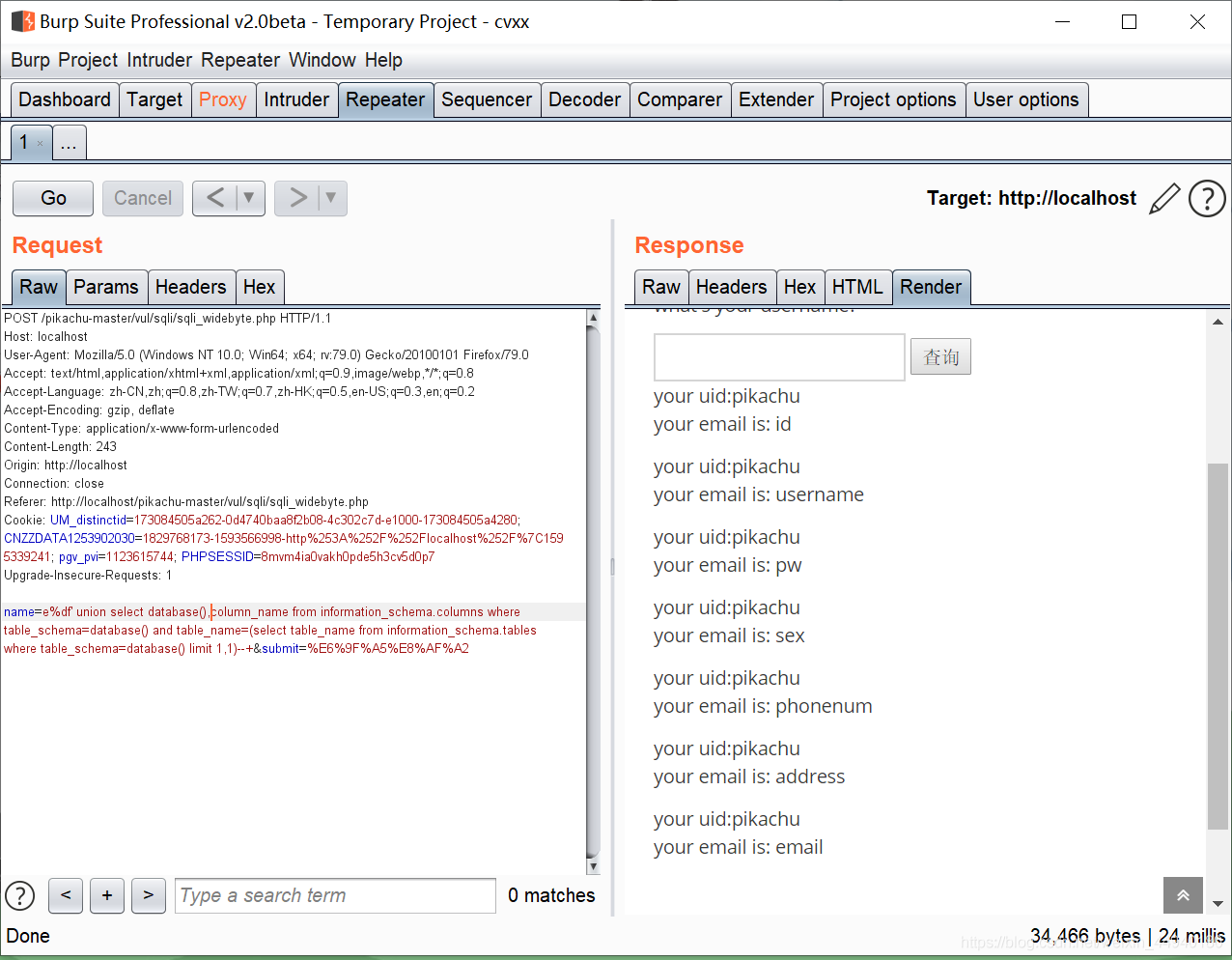Viewport: 1232px width, 960px height.
Task: Switch to the Sequencer tab
Action: (487, 99)
